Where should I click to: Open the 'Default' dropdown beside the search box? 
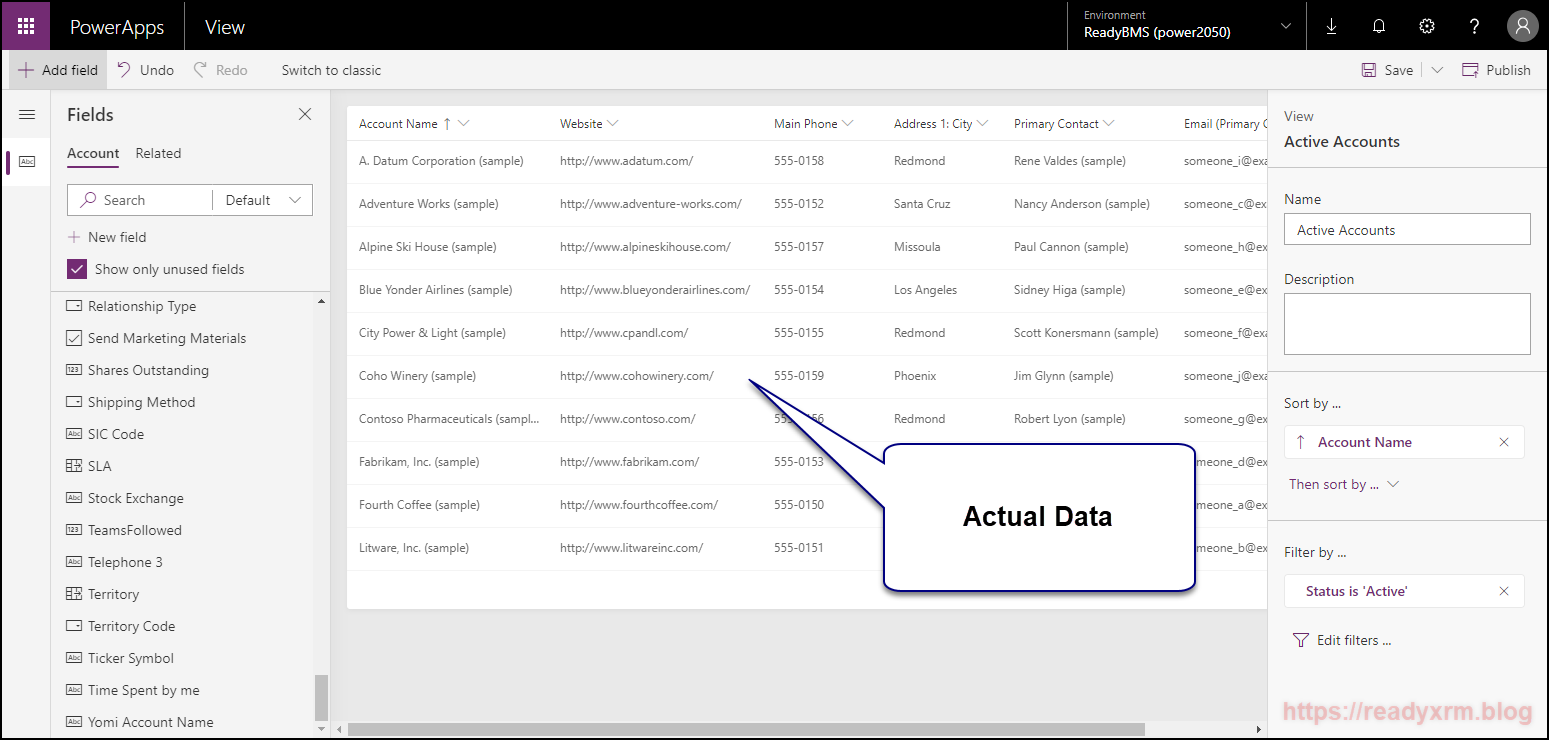[x=262, y=199]
